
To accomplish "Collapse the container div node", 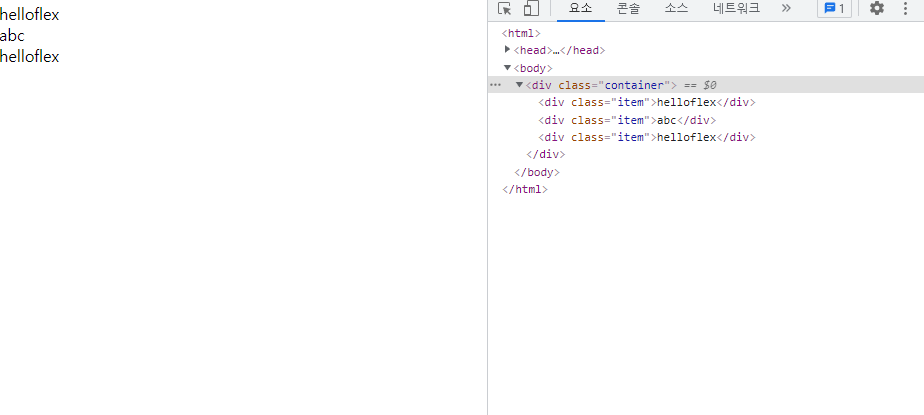I will tap(520, 85).
